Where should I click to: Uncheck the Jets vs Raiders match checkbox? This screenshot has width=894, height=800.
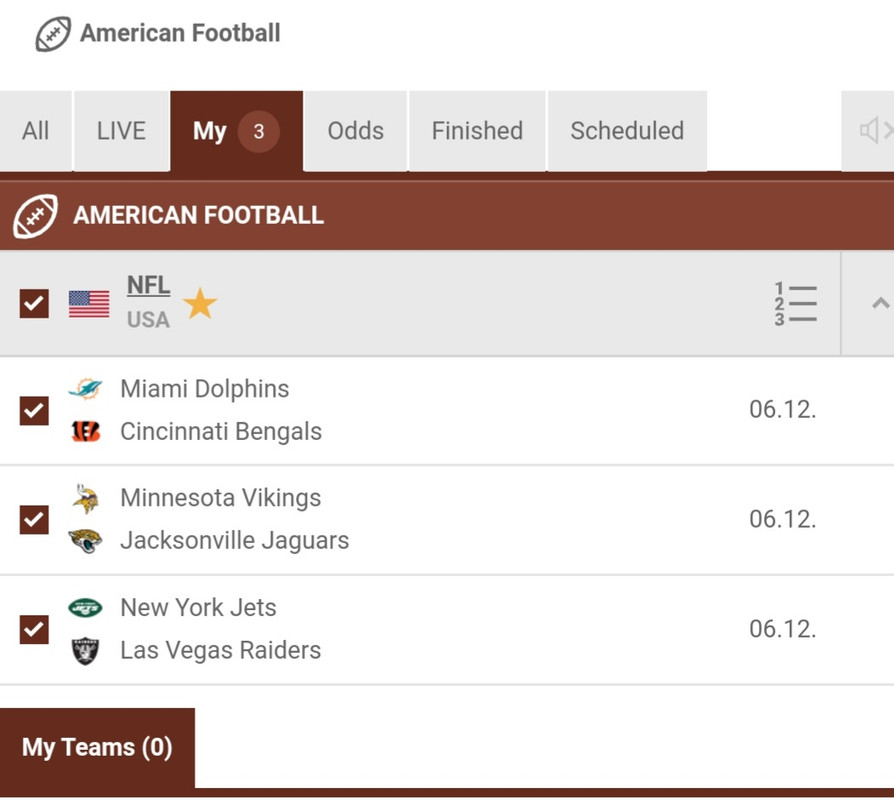(x=34, y=629)
